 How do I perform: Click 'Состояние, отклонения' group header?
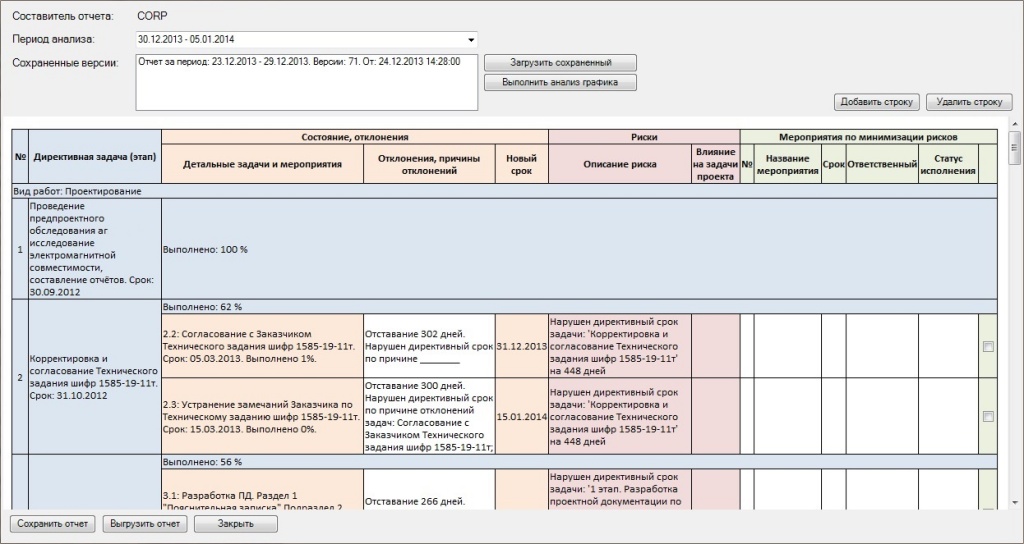355,137
